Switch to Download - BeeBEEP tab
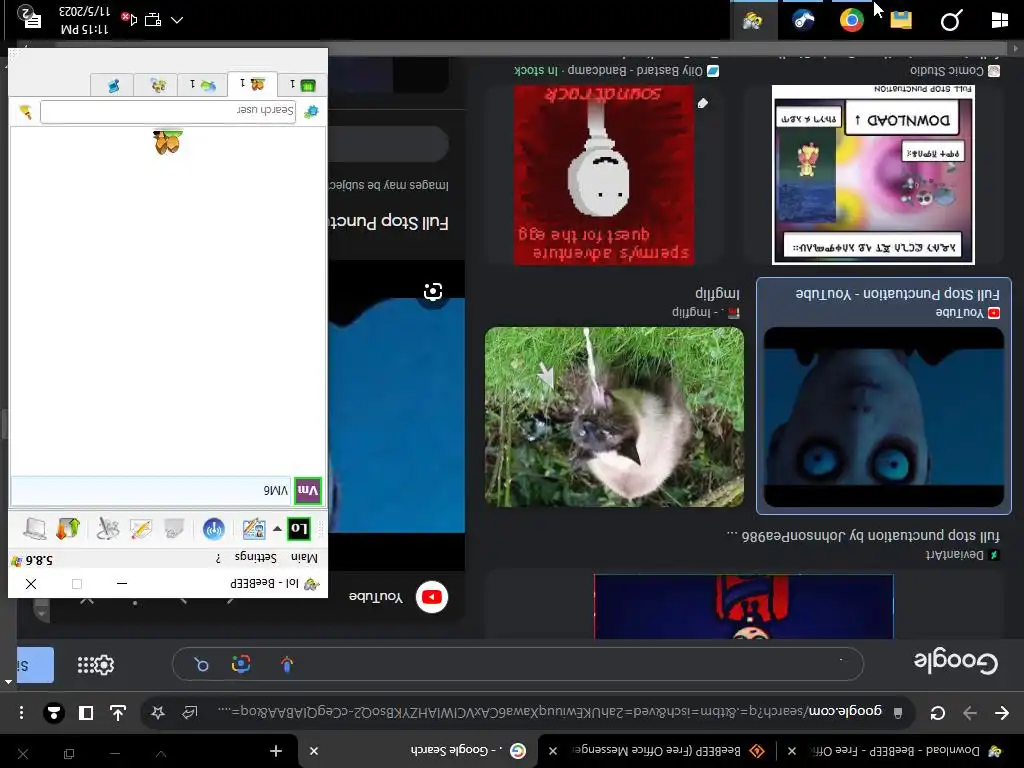Image resolution: width=1024 pixels, height=768 pixels. tap(900, 751)
